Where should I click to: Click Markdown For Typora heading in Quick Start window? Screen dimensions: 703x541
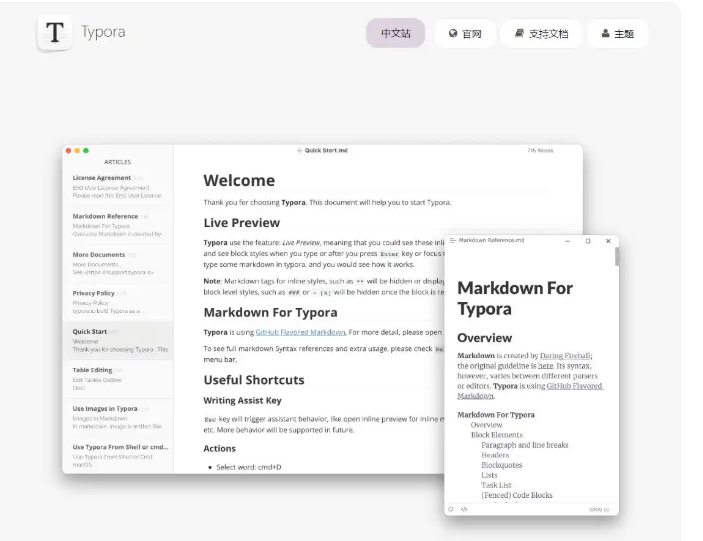point(270,312)
